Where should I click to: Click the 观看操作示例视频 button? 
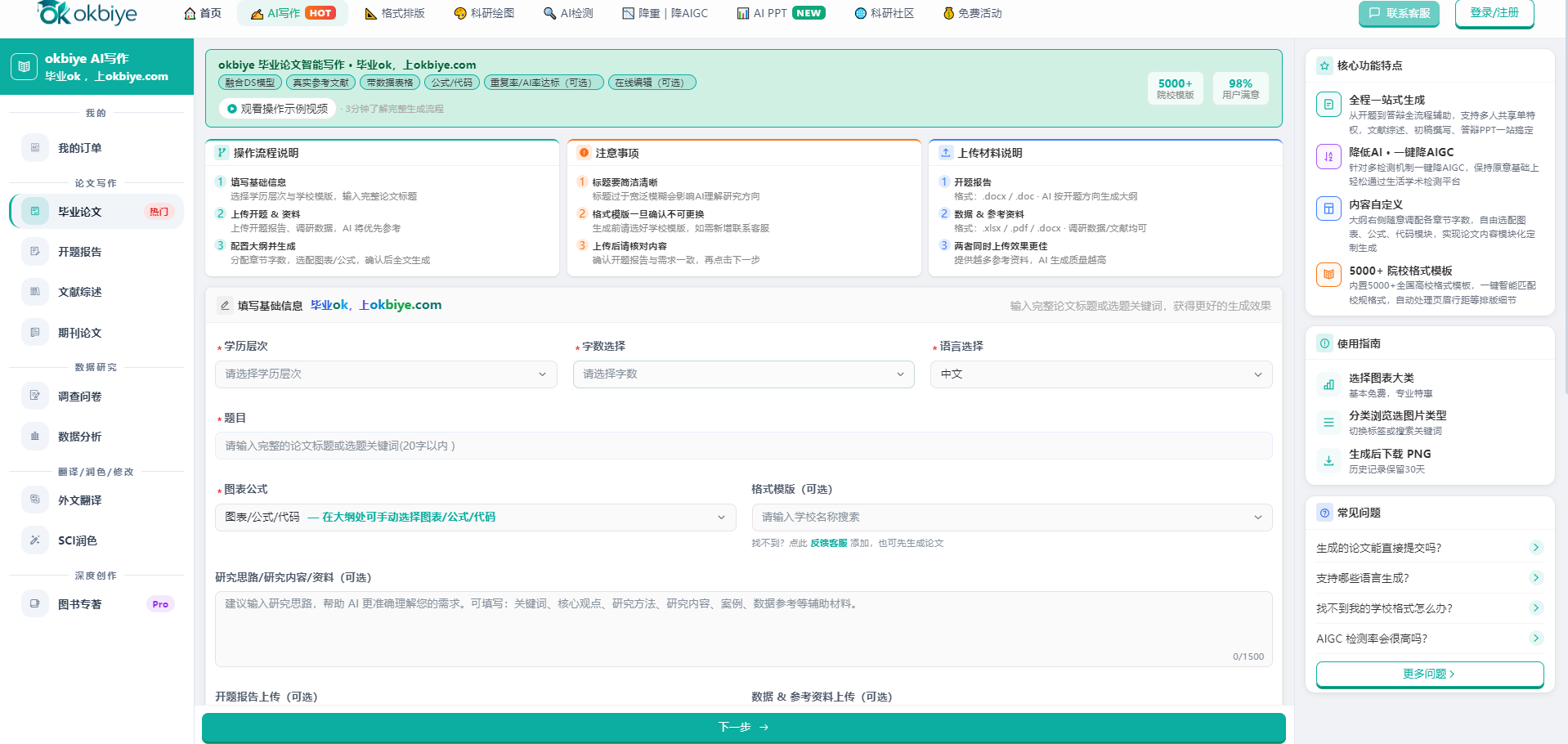tap(277, 109)
